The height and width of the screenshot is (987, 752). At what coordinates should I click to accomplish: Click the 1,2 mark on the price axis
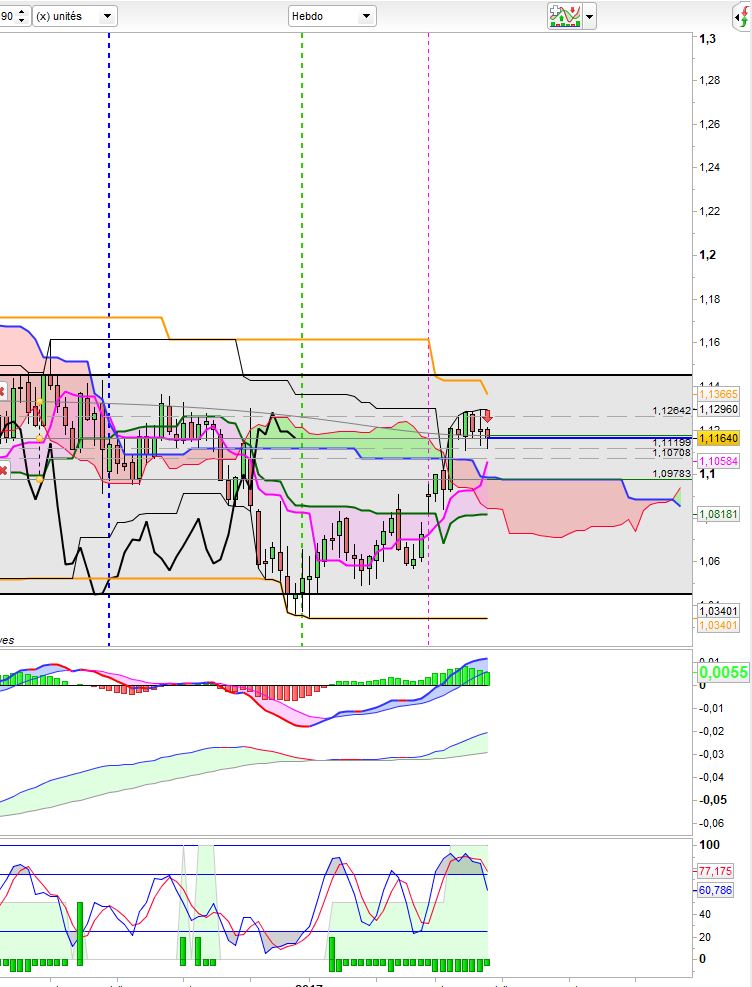[707, 255]
